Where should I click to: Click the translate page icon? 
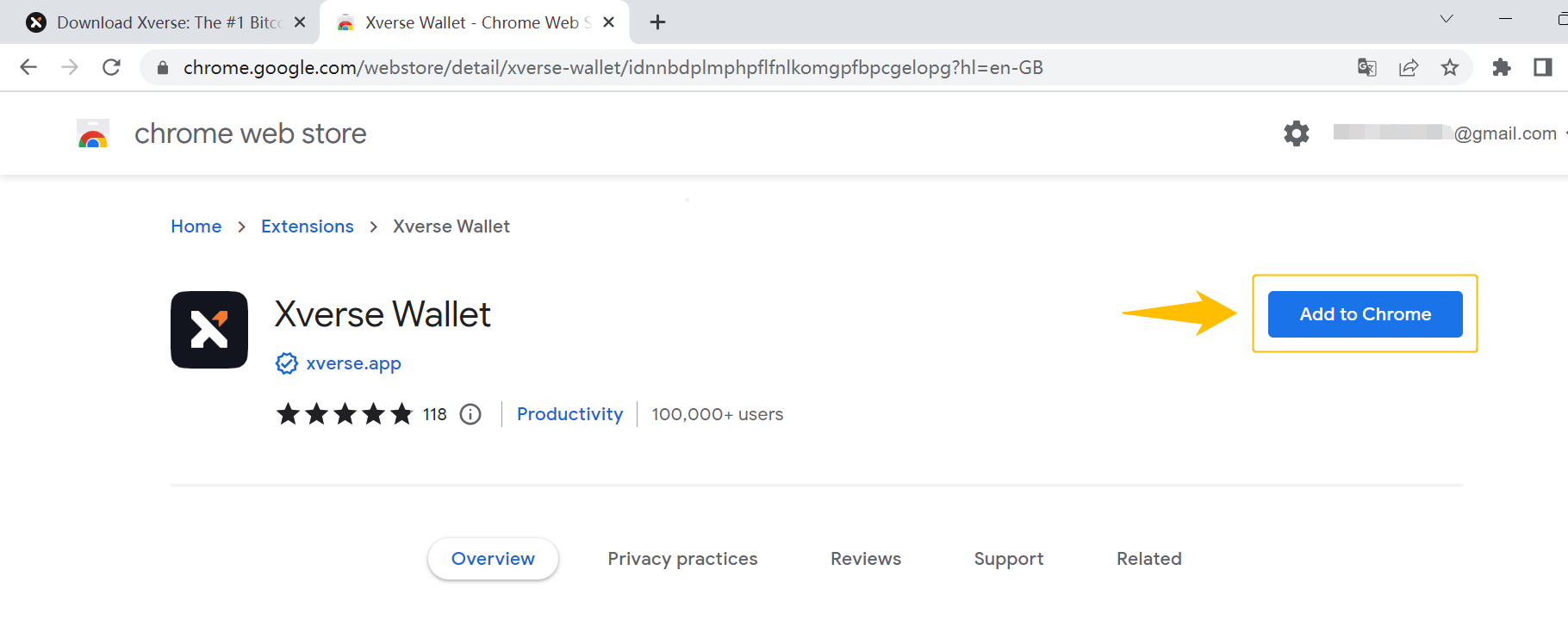pyautogui.click(x=1367, y=67)
